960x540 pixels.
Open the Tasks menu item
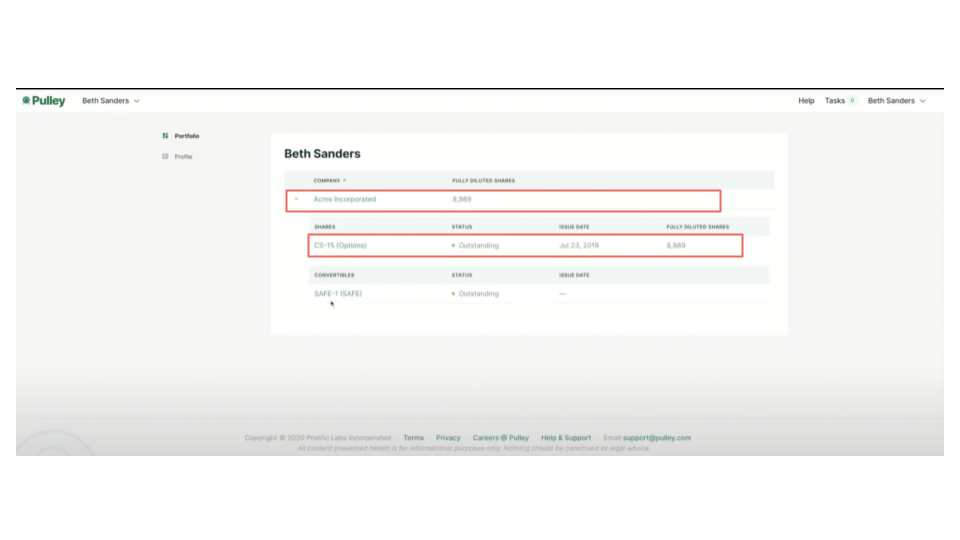(x=834, y=101)
